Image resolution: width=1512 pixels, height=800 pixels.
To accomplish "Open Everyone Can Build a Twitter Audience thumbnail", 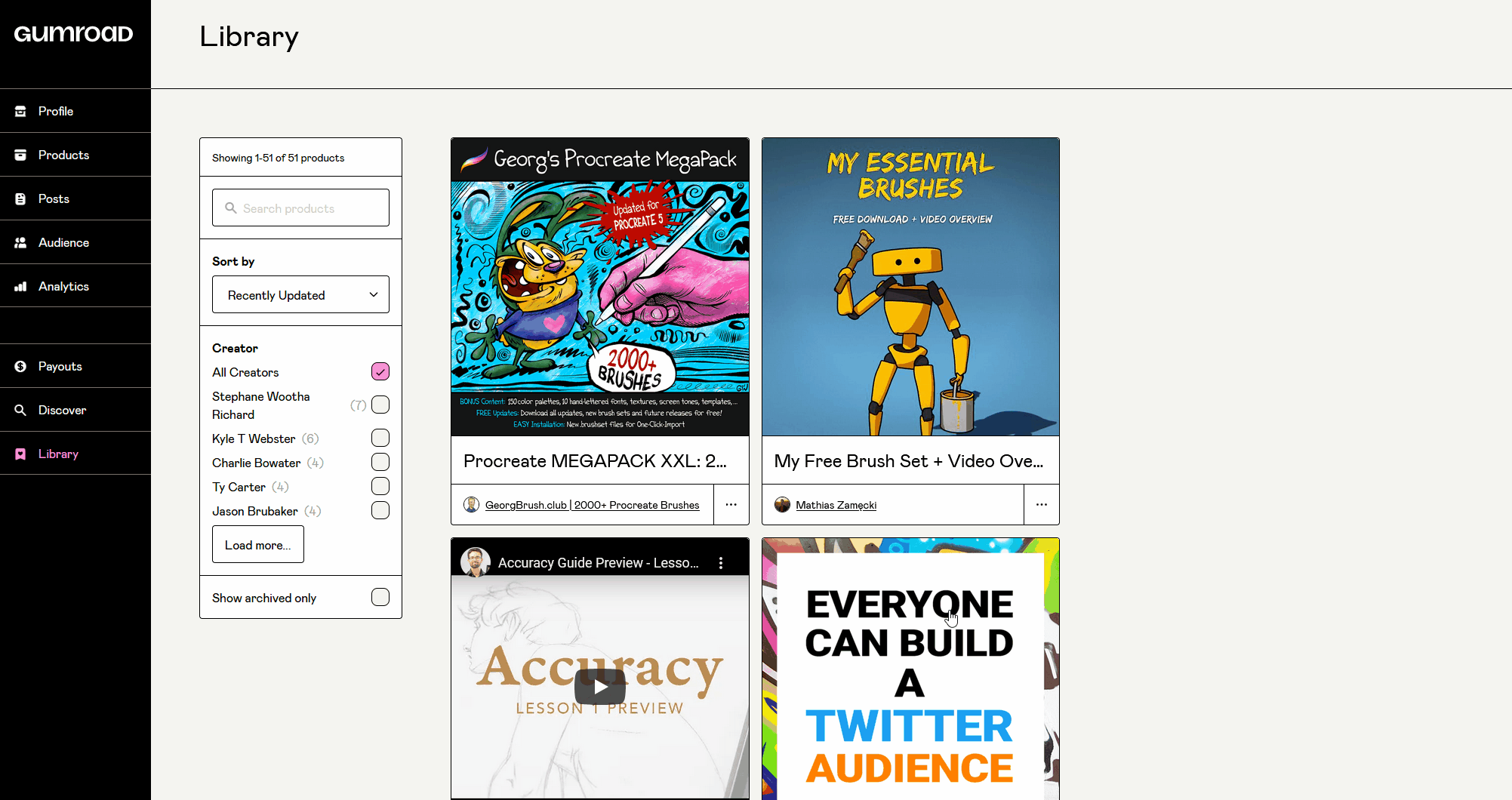I will click(910, 669).
